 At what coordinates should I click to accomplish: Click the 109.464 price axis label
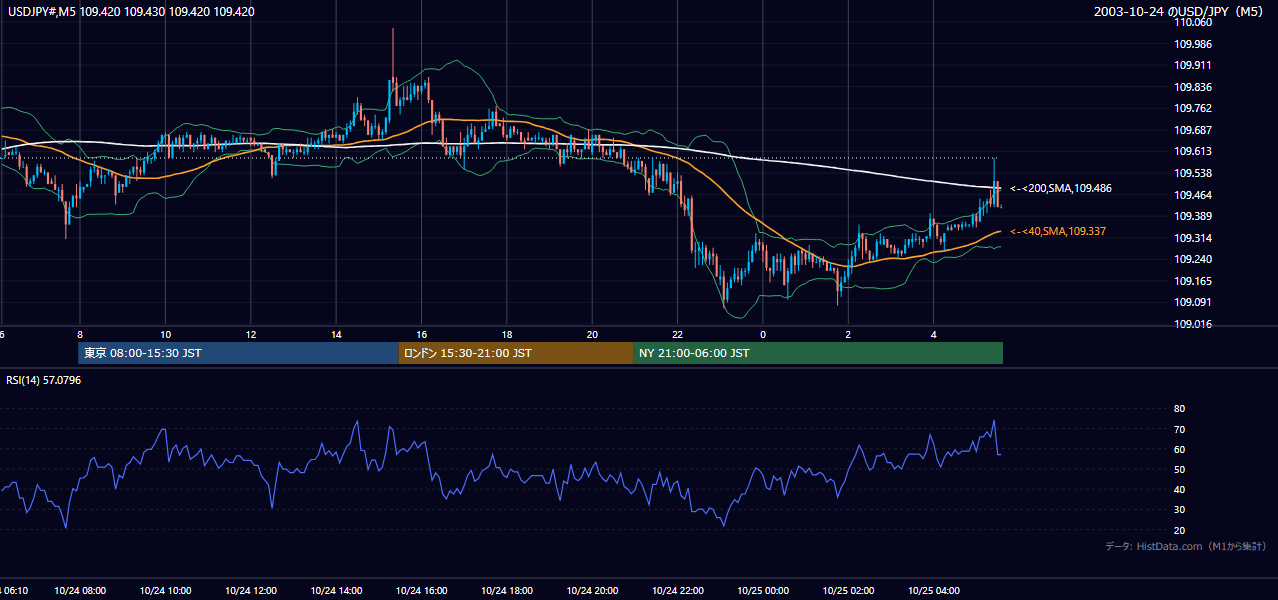pos(1194,195)
